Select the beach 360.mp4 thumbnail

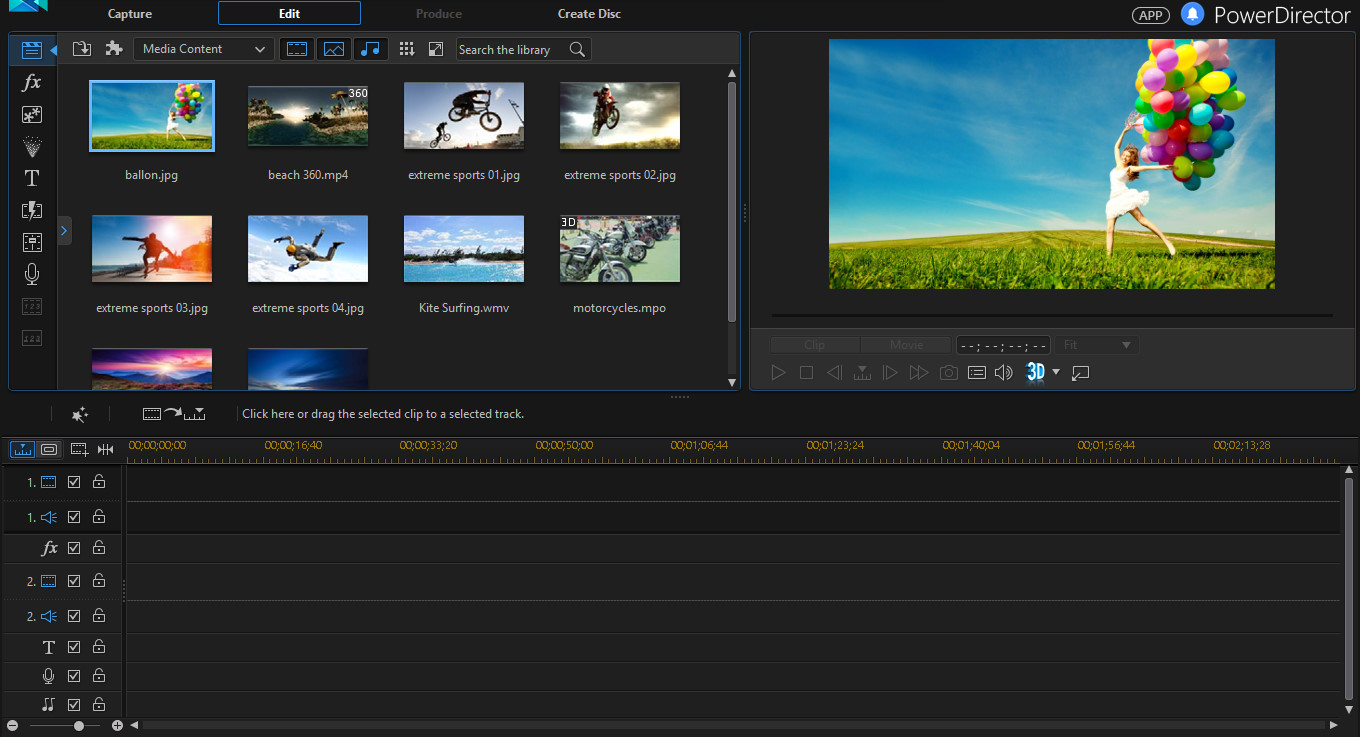308,116
